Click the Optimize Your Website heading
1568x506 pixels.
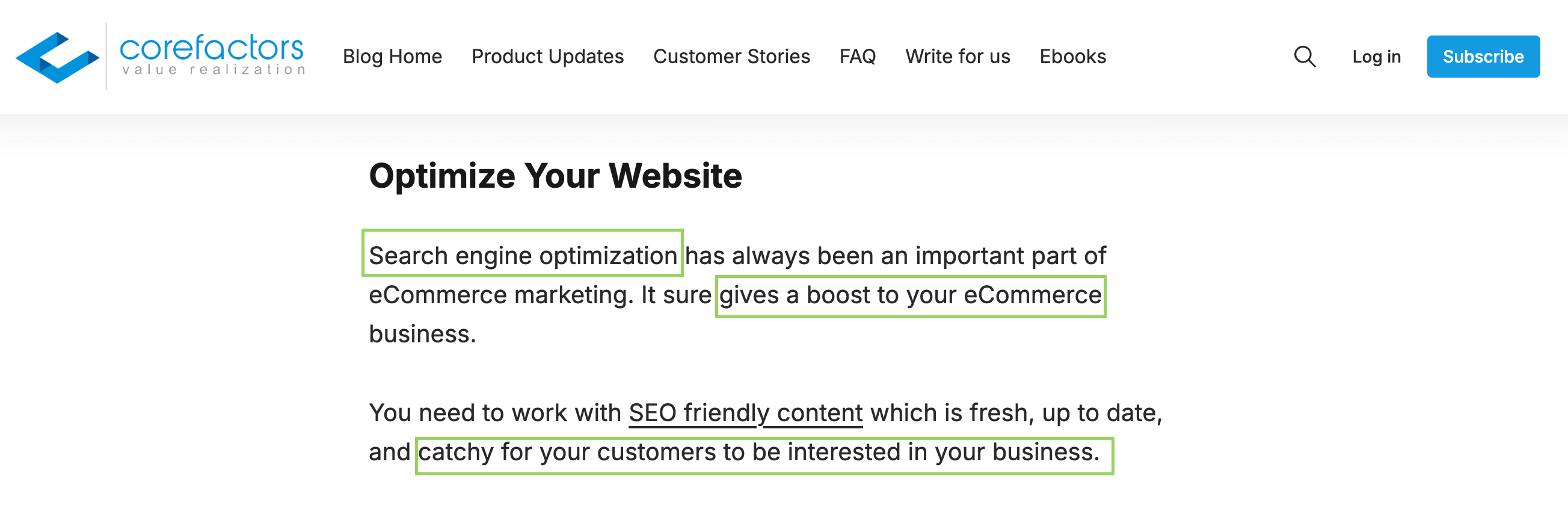(x=556, y=176)
